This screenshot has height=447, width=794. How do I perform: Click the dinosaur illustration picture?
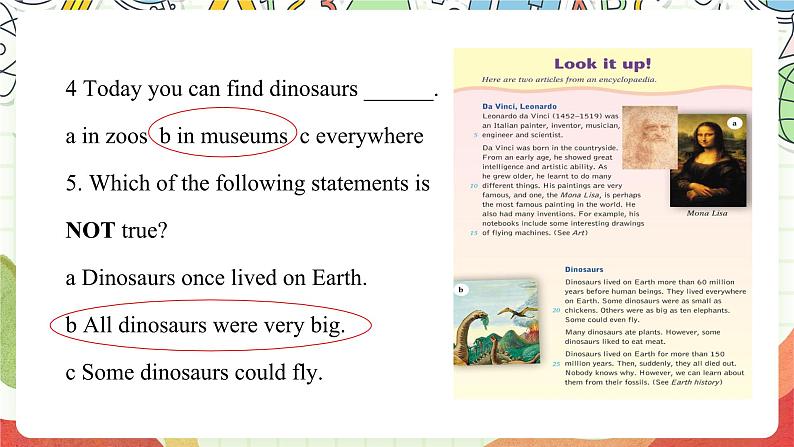pos(499,331)
